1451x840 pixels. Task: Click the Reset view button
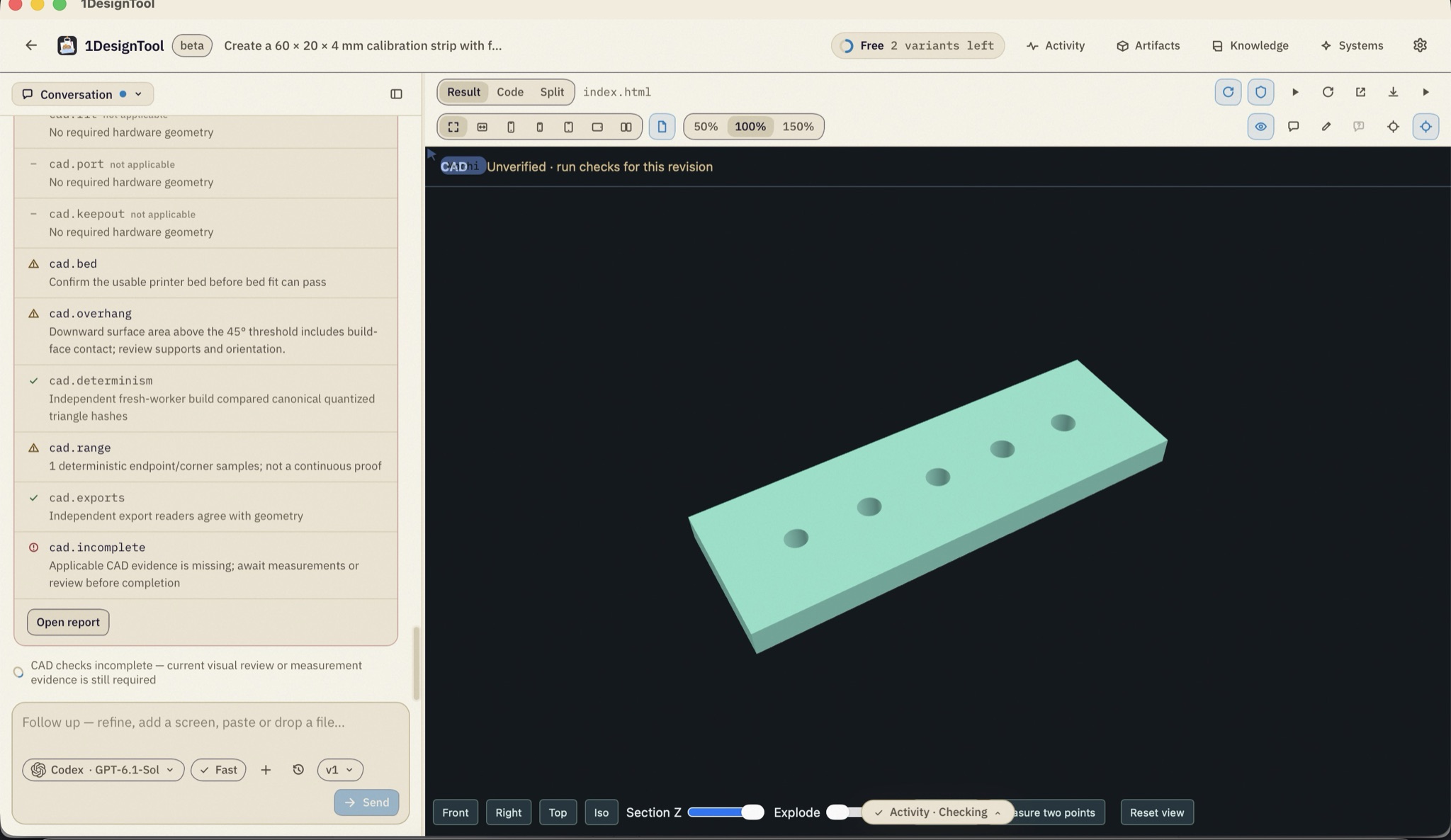1157,812
